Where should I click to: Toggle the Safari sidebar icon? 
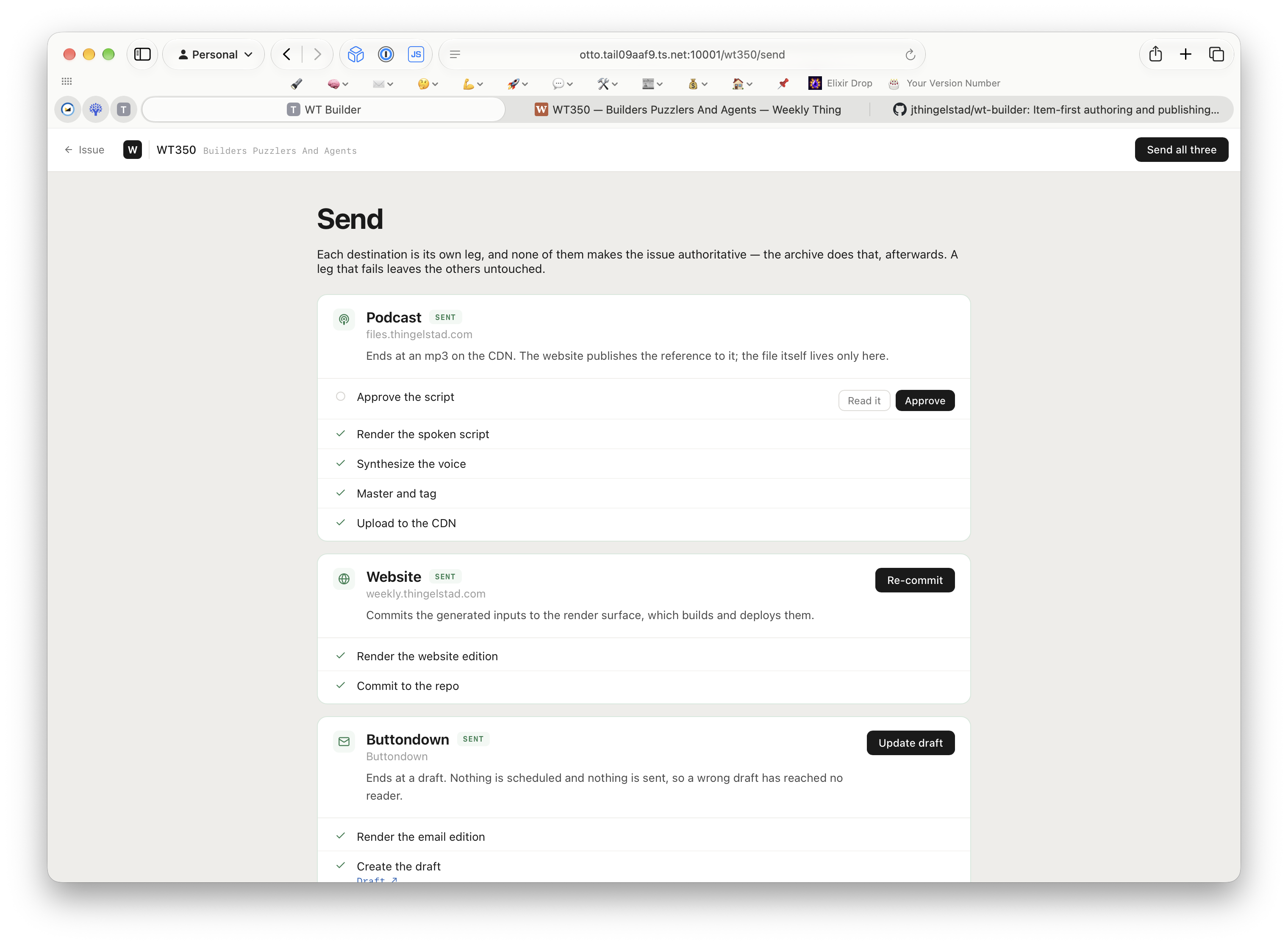pyautogui.click(x=142, y=54)
